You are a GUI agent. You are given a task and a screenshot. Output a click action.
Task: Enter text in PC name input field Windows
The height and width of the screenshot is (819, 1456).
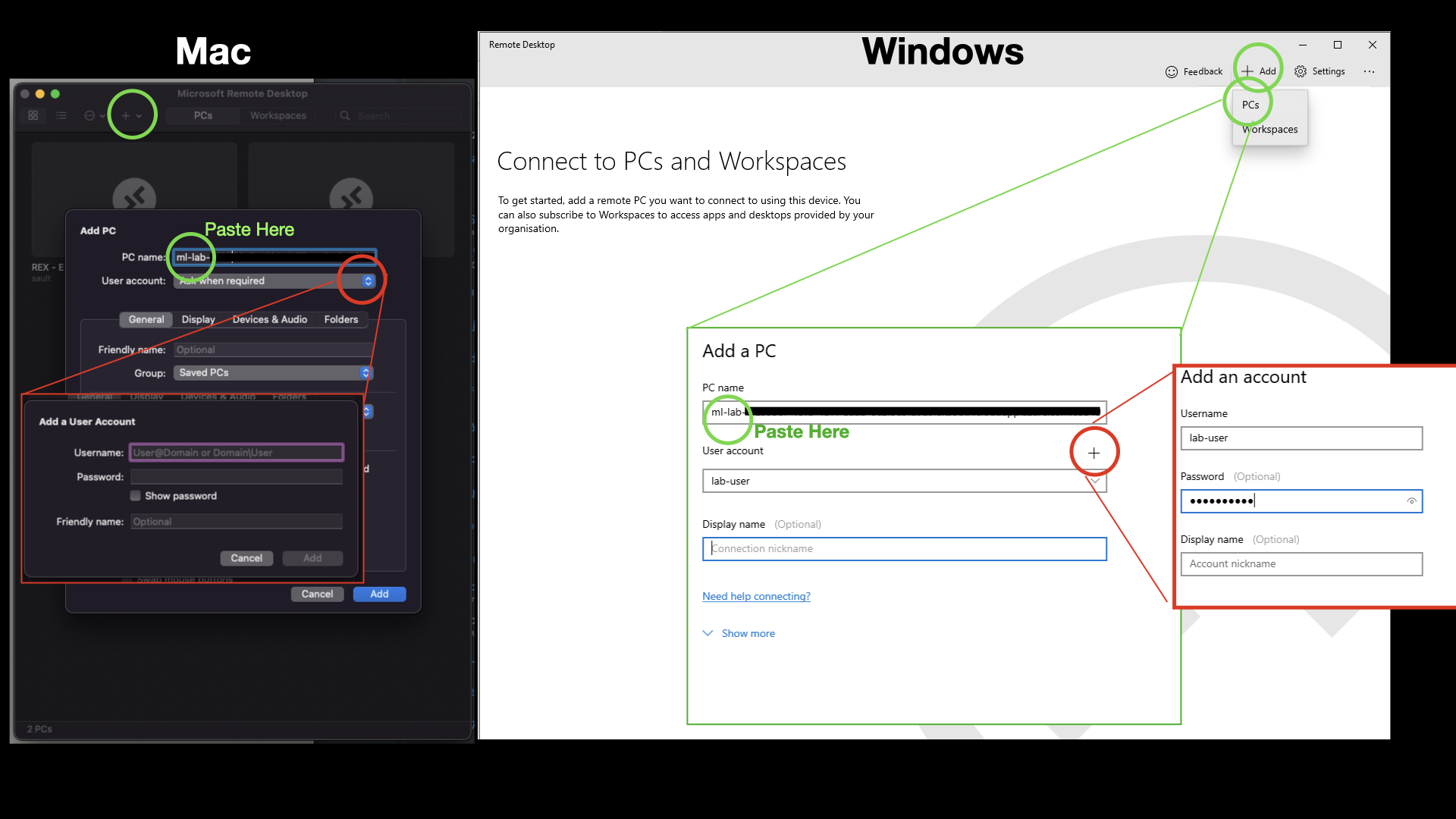tap(903, 411)
